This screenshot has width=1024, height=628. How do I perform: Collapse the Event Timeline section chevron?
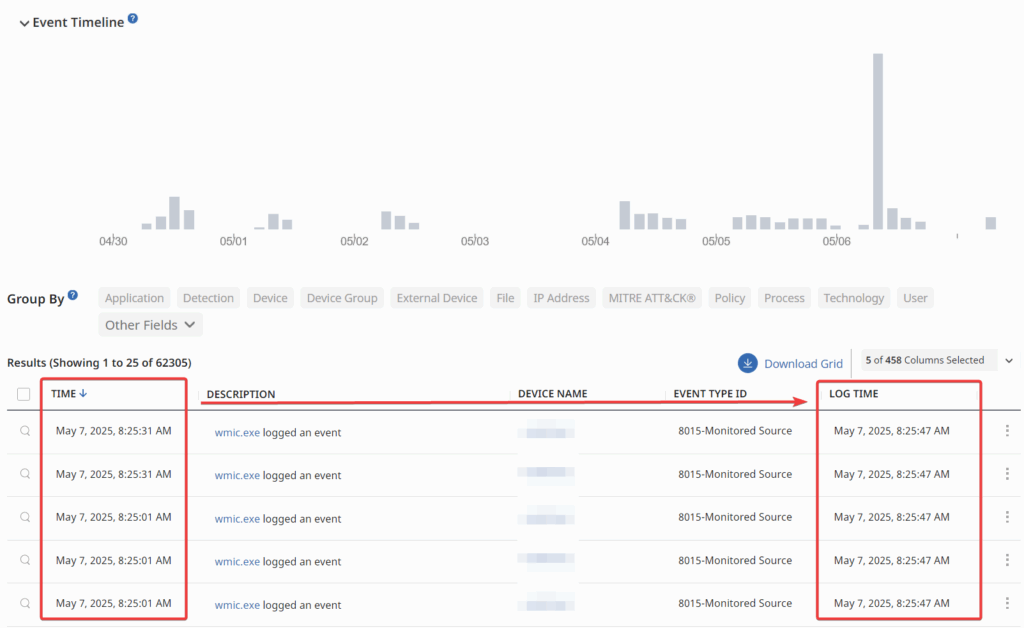pyautogui.click(x=24, y=24)
